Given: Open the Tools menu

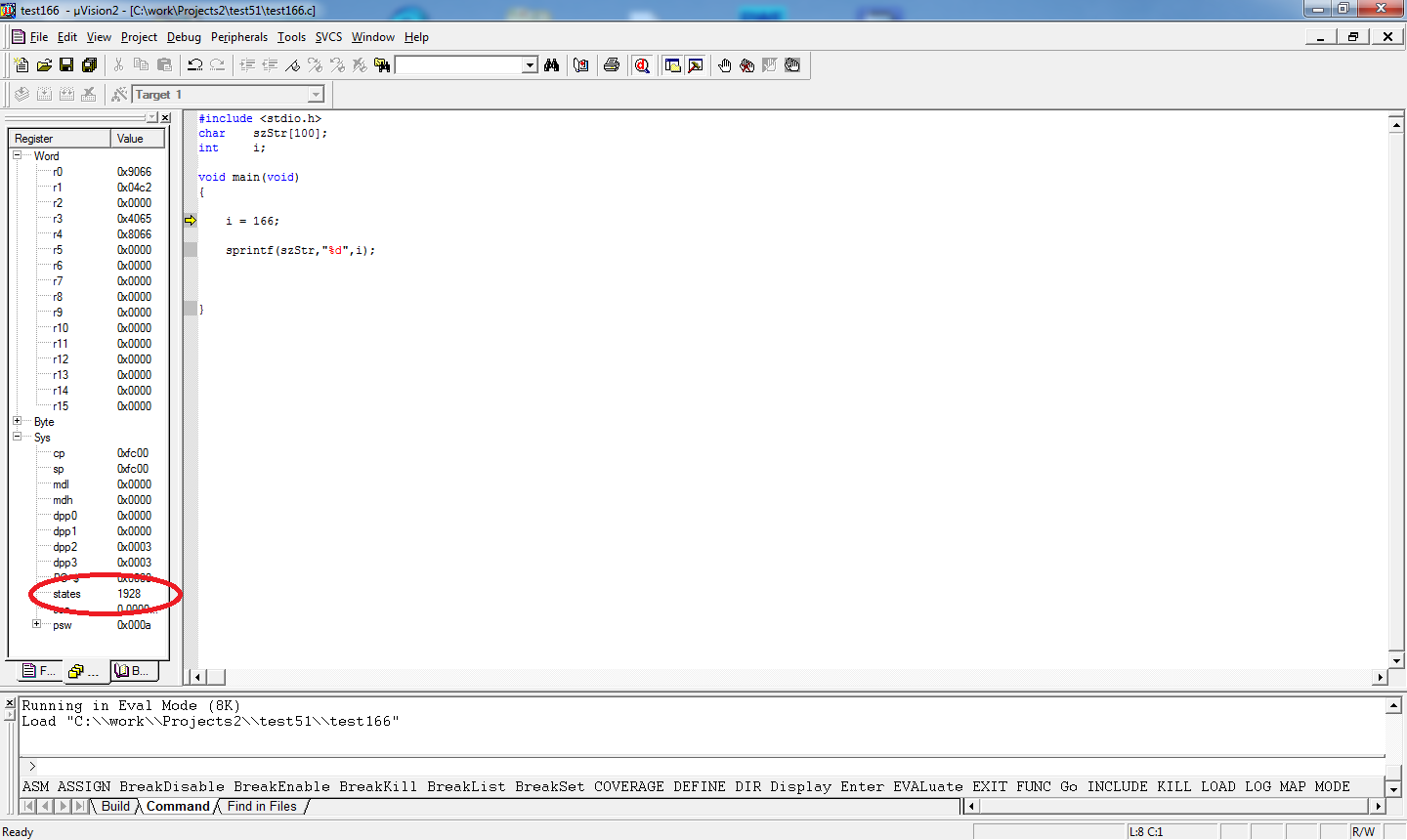Looking at the screenshot, I should tap(291, 37).
